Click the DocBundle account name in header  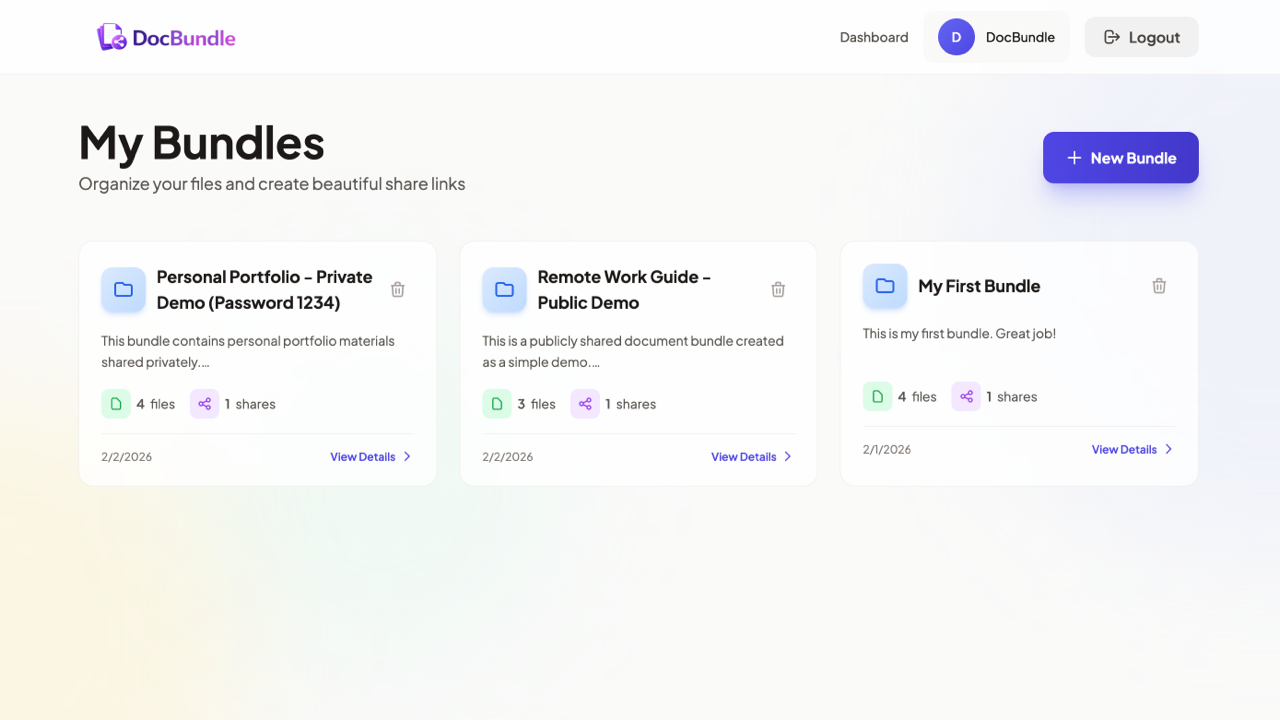[x=1019, y=36]
